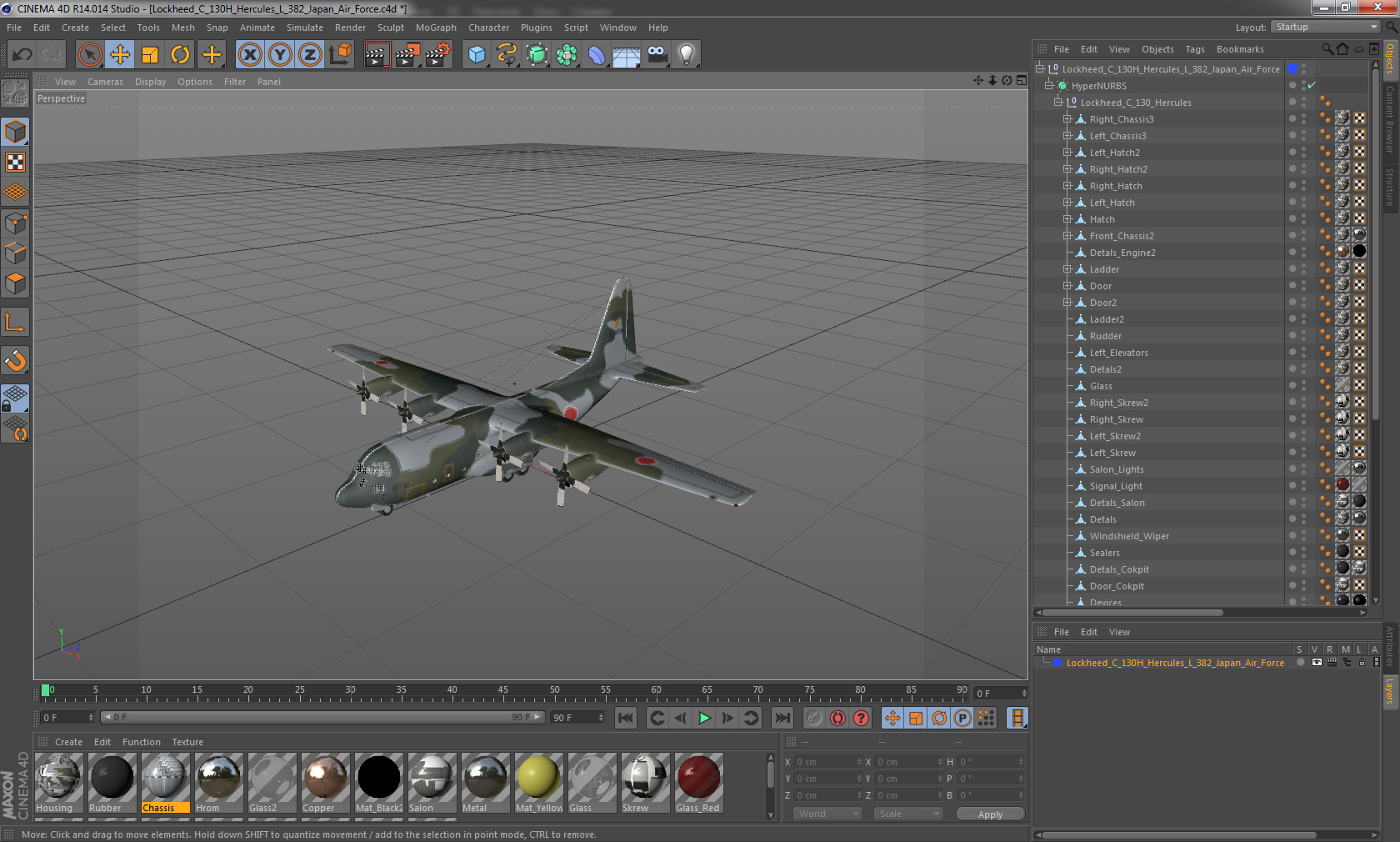Open the Sculpt menu
The width and height of the screenshot is (1400, 842).
tap(390, 28)
